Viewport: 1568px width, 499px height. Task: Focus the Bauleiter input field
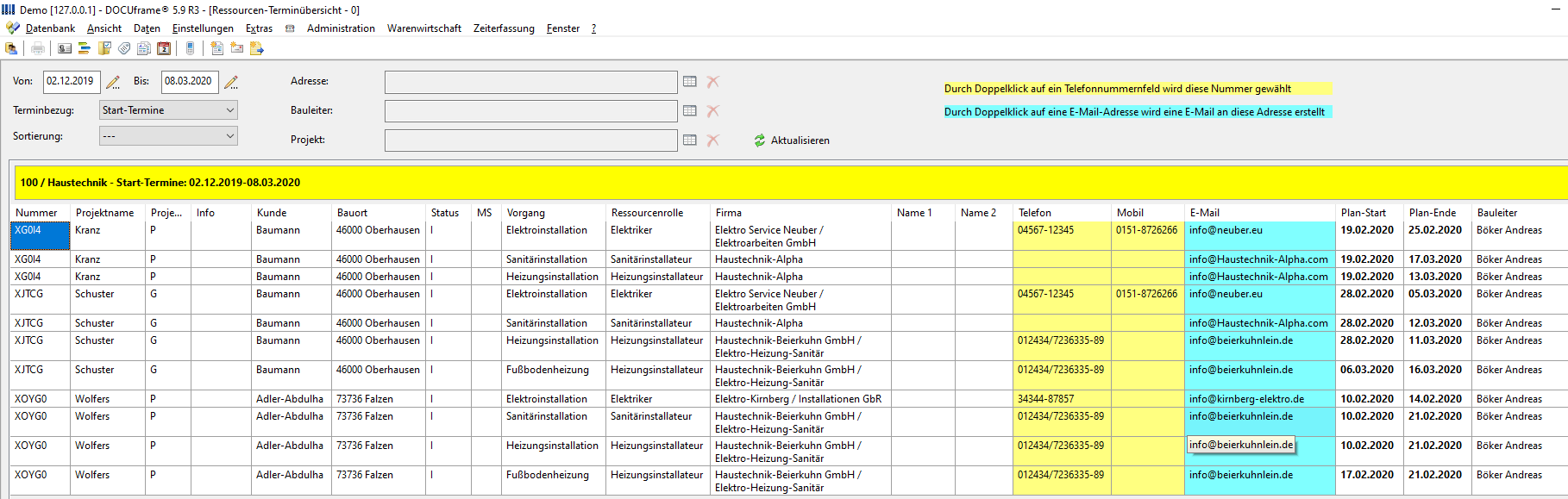[530, 111]
